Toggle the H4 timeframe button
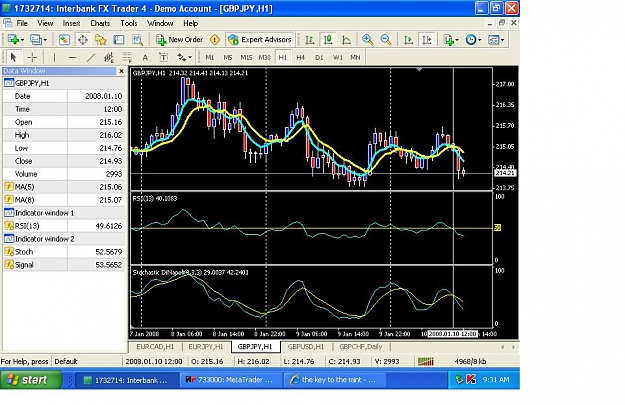The height and width of the screenshot is (405, 625). pos(301,57)
